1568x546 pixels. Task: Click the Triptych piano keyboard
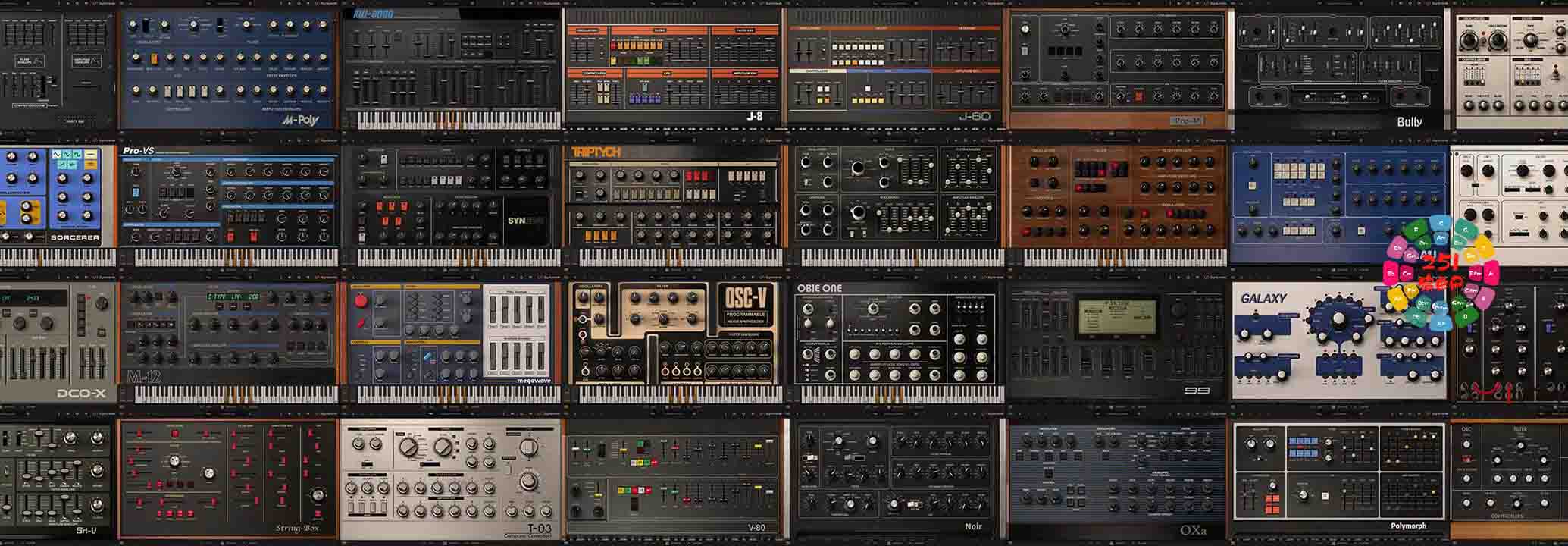(x=681, y=257)
